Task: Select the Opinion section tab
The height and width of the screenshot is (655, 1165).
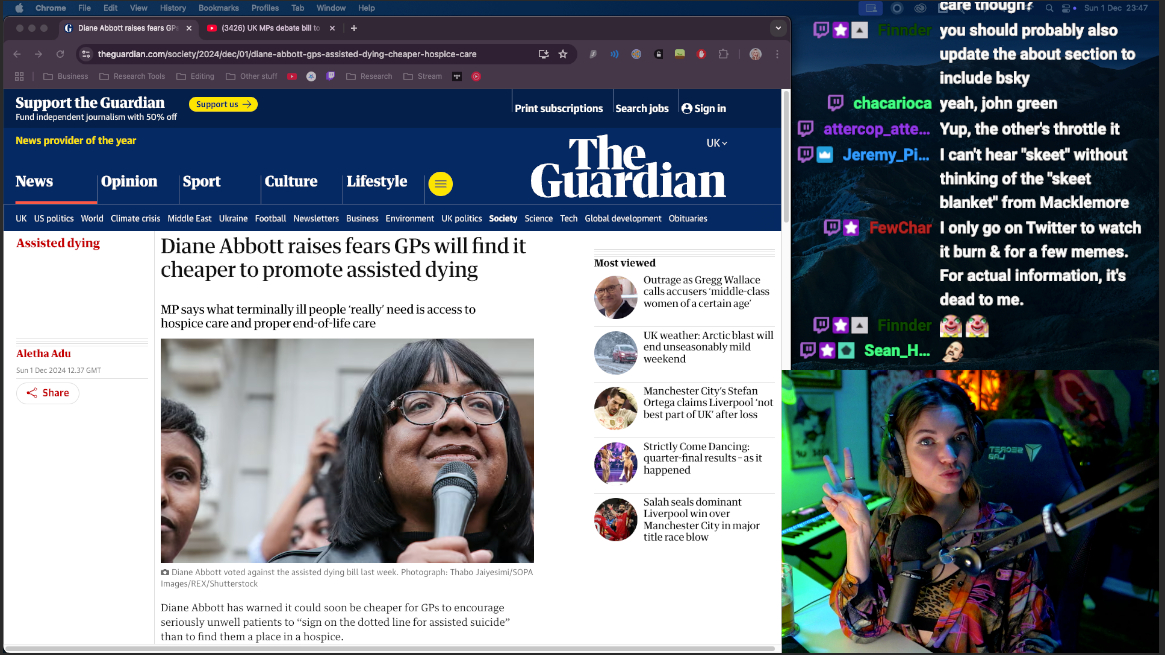Action: click(x=129, y=182)
